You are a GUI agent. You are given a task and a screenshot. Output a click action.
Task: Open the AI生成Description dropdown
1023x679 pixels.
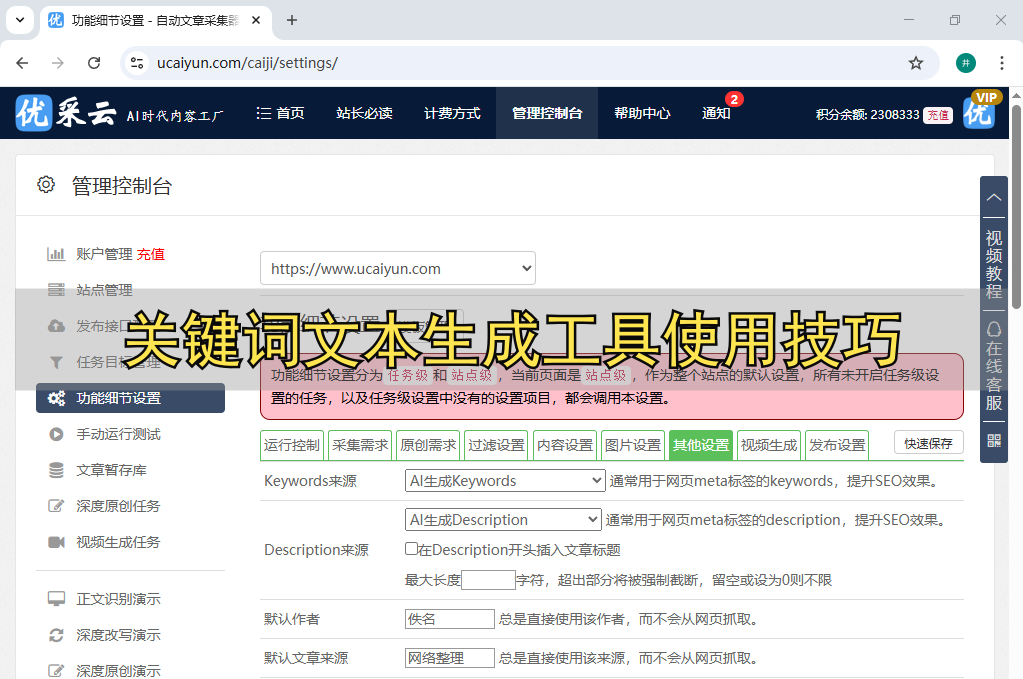503,519
